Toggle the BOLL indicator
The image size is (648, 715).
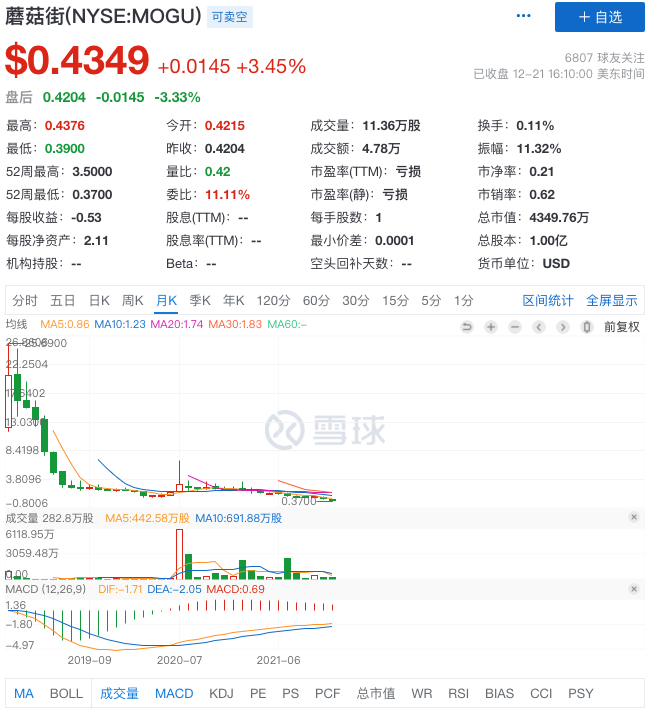click(x=66, y=694)
